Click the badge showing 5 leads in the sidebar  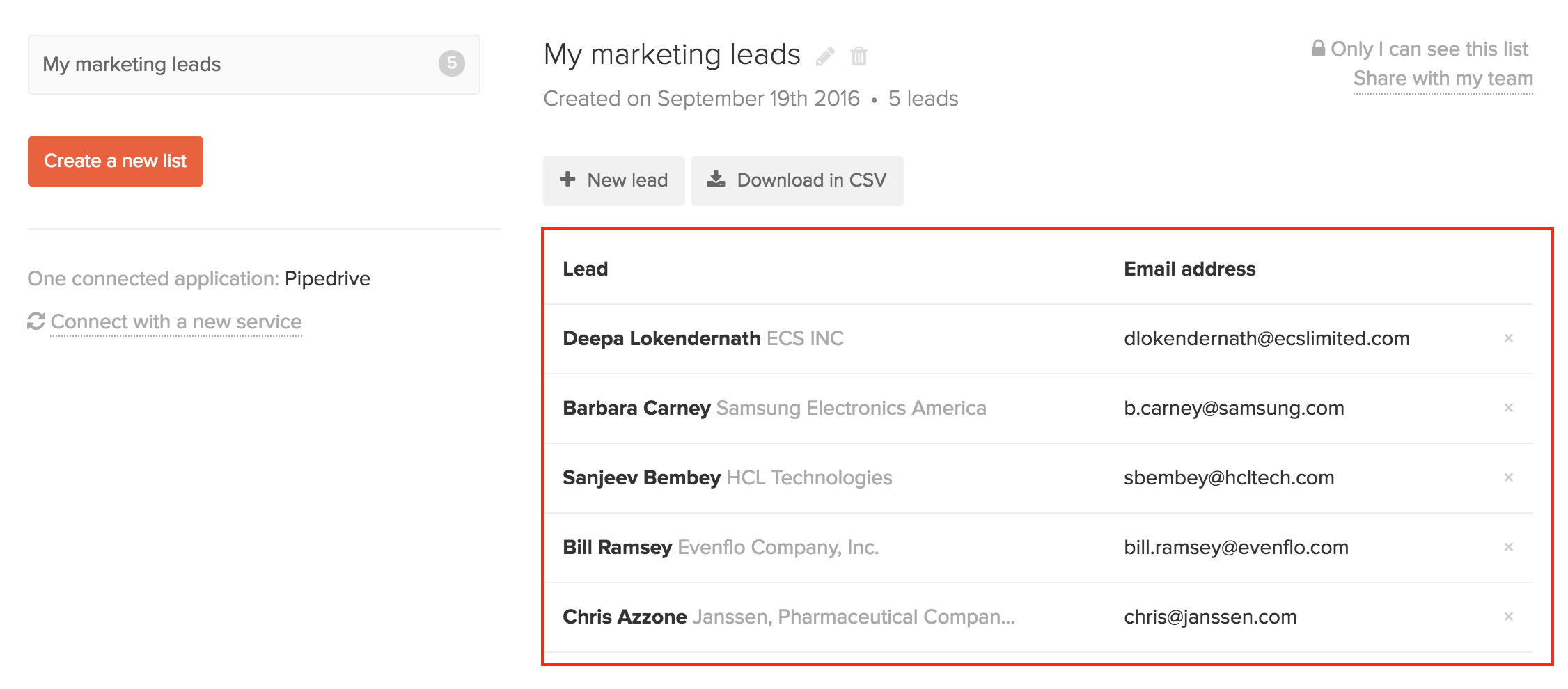[x=451, y=64]
